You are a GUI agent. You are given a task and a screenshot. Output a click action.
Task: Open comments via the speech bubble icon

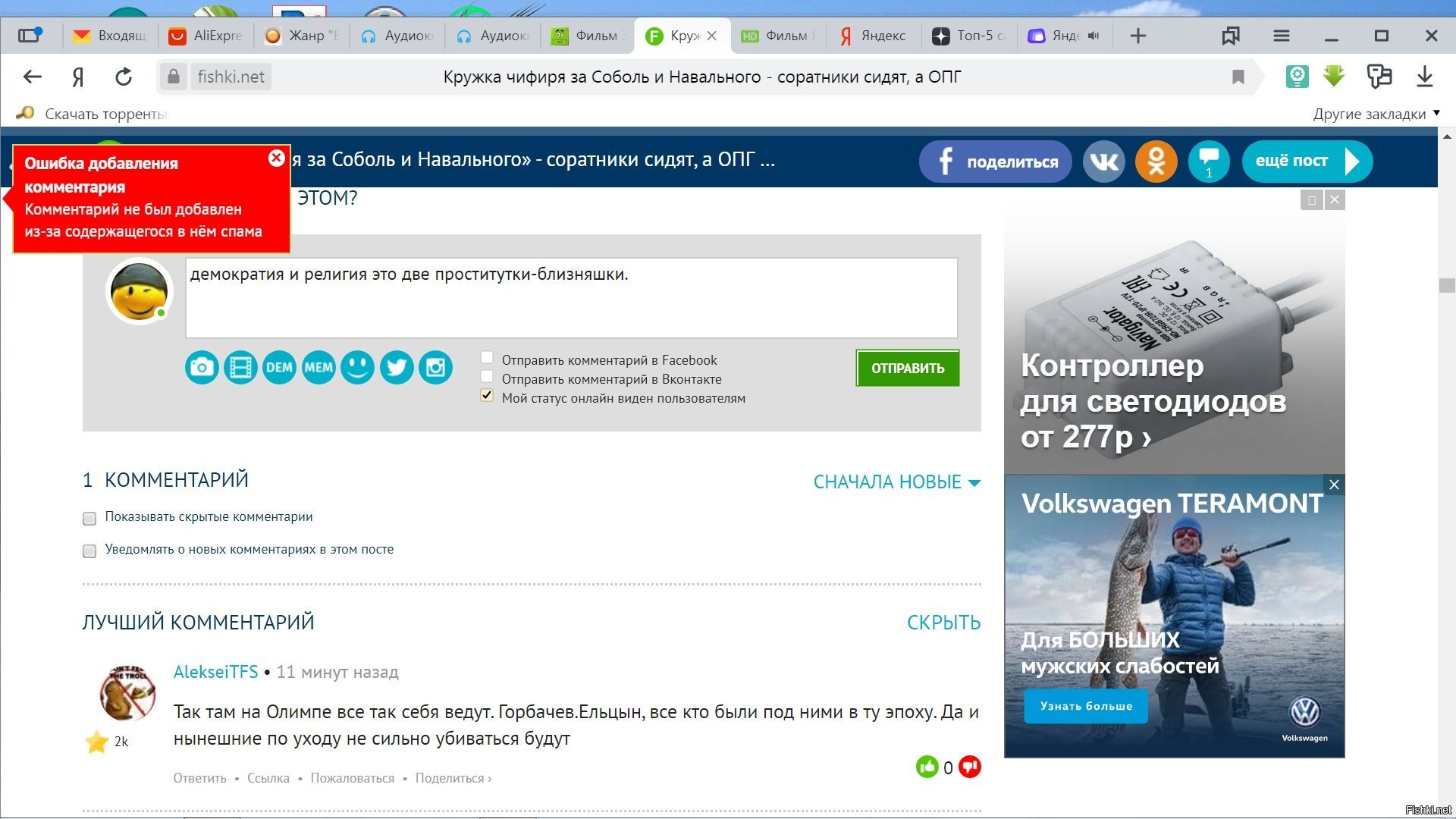[x=1209, y=162]
